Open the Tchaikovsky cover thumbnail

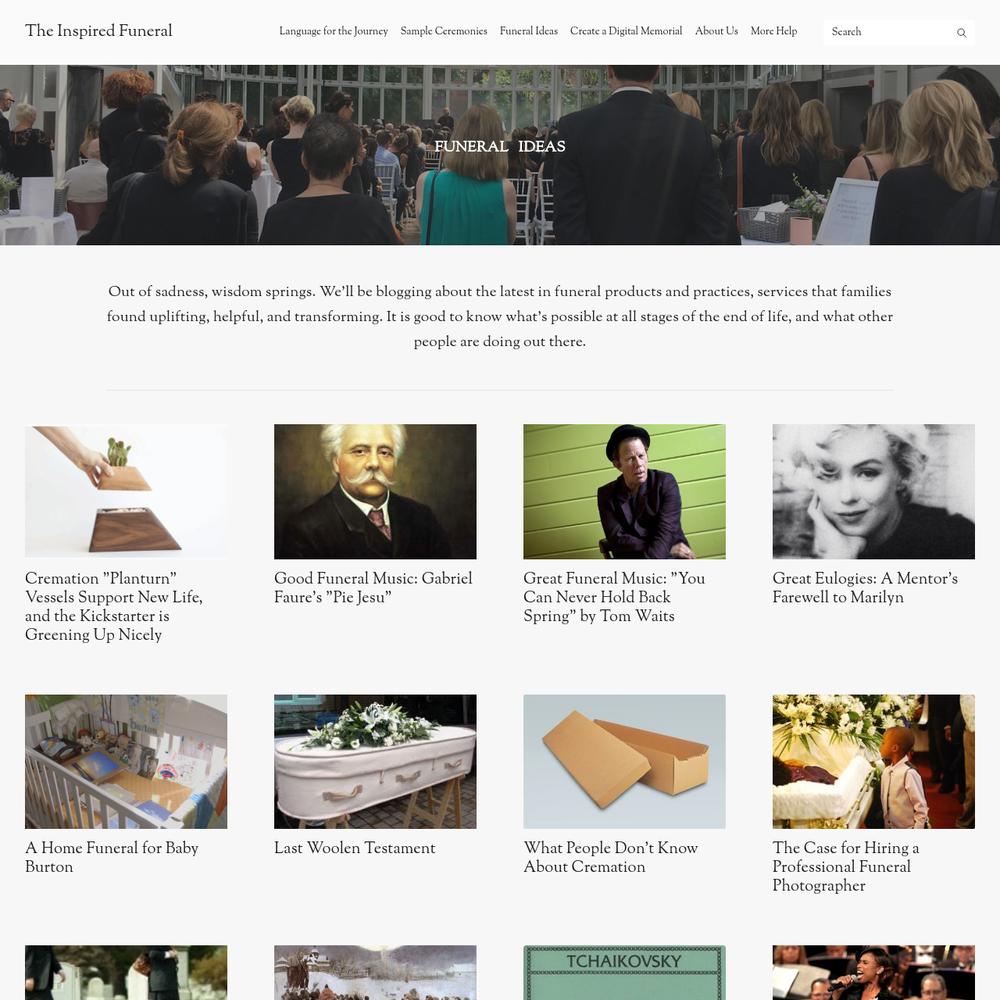pyautogui.click(x=624, y=973)
